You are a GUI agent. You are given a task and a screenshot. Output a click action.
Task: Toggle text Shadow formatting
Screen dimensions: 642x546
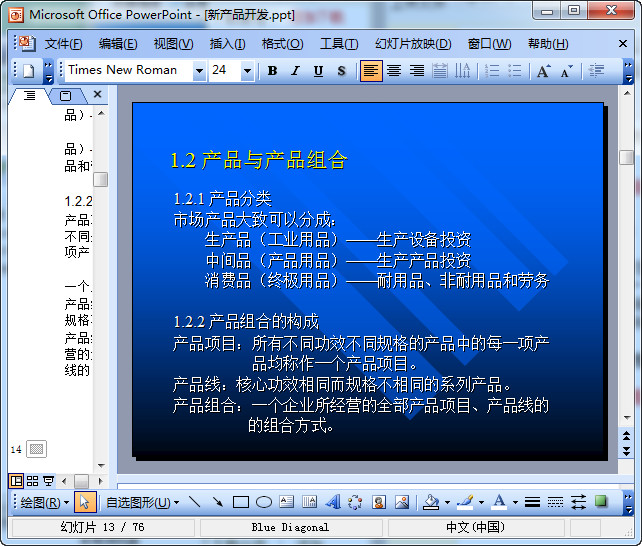341,71
